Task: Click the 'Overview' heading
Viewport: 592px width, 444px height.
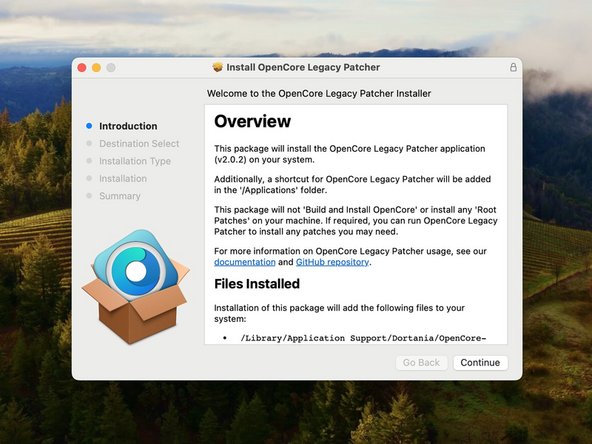Action: point(253,121)
